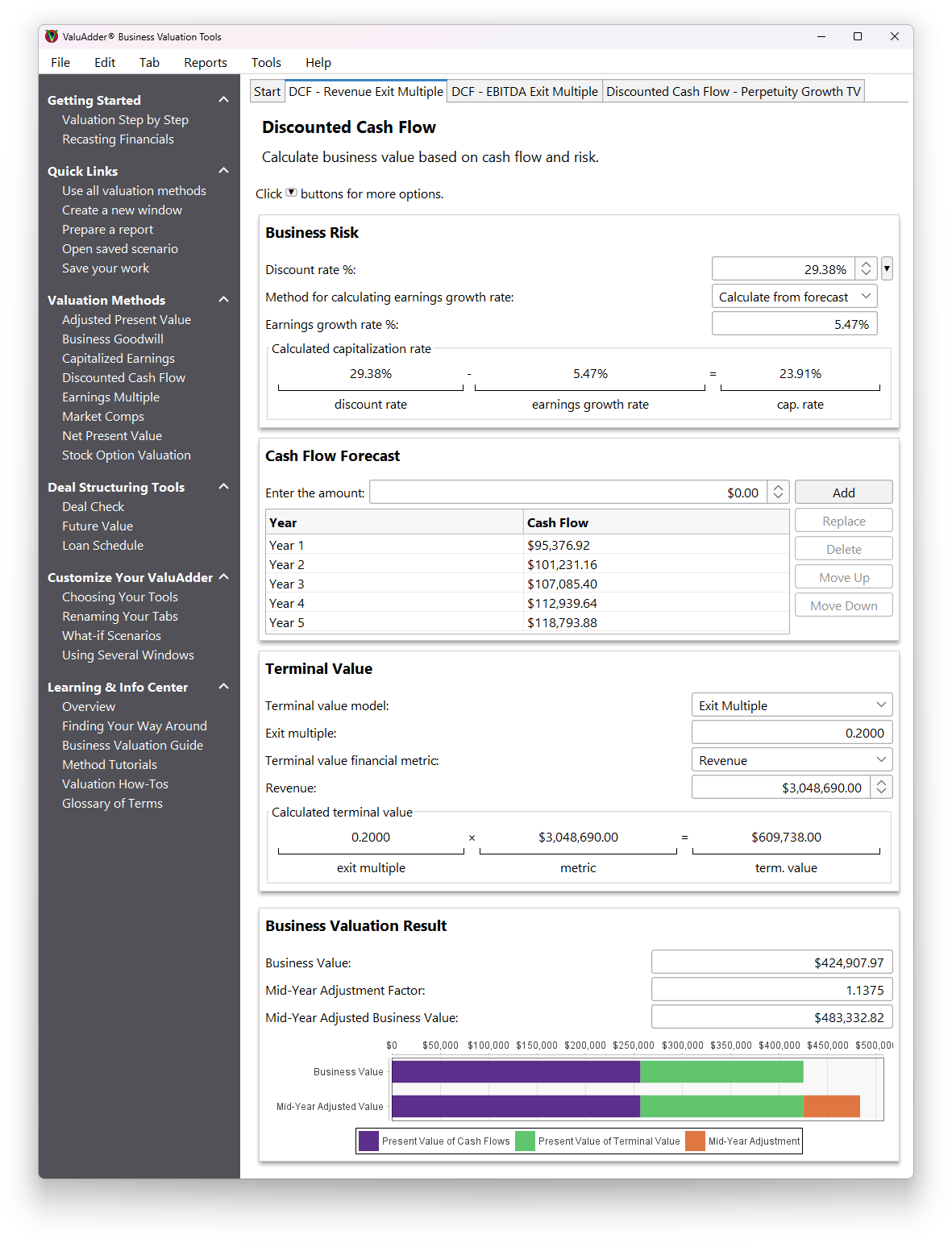The image size is (952, 1243).
Task: Click the Mid-Year Adjusted Business Value field
Action: point(771,1017)
